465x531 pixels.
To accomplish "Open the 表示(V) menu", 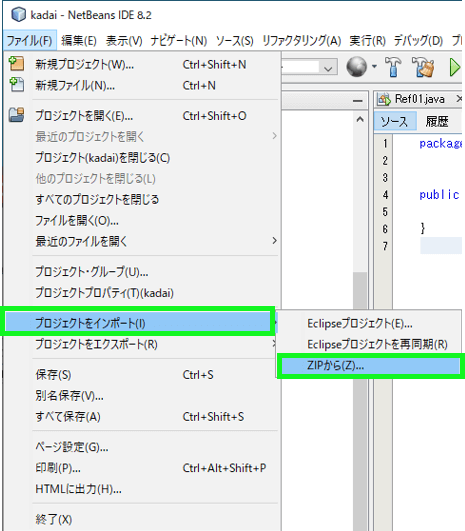I will pyautogui.click(x=124, y=41).
